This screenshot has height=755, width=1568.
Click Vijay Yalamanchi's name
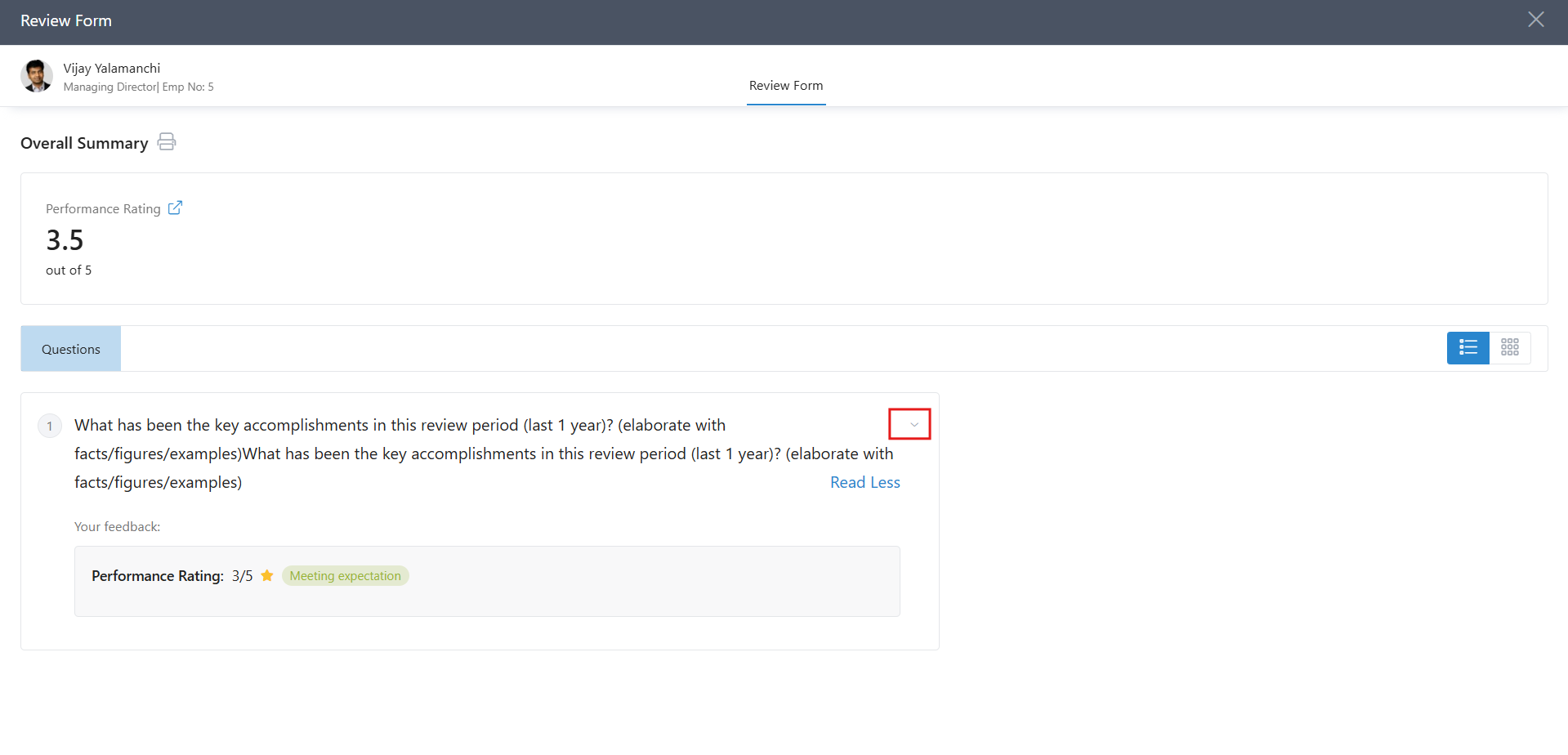pos(111,68)
